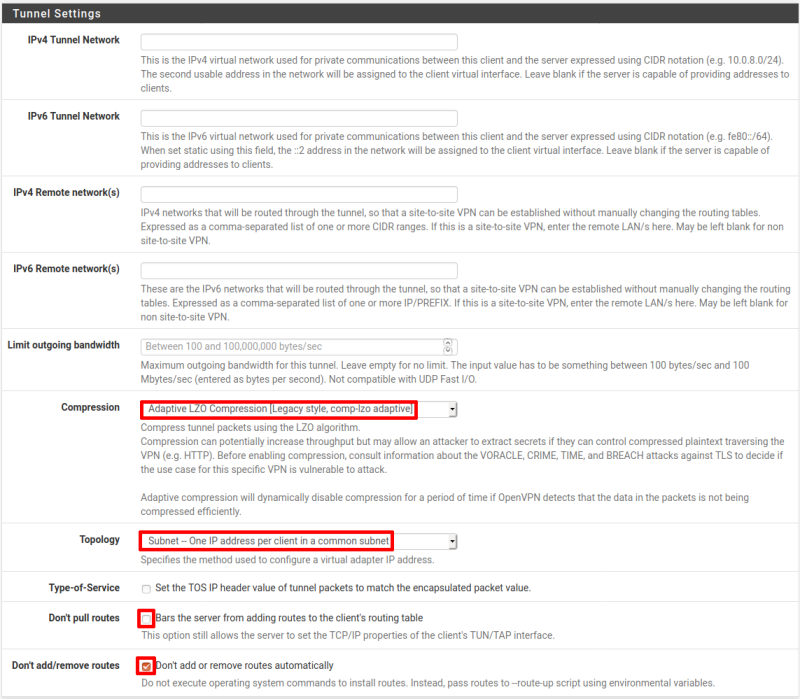Open the Compression dropdown

point(299,409)
